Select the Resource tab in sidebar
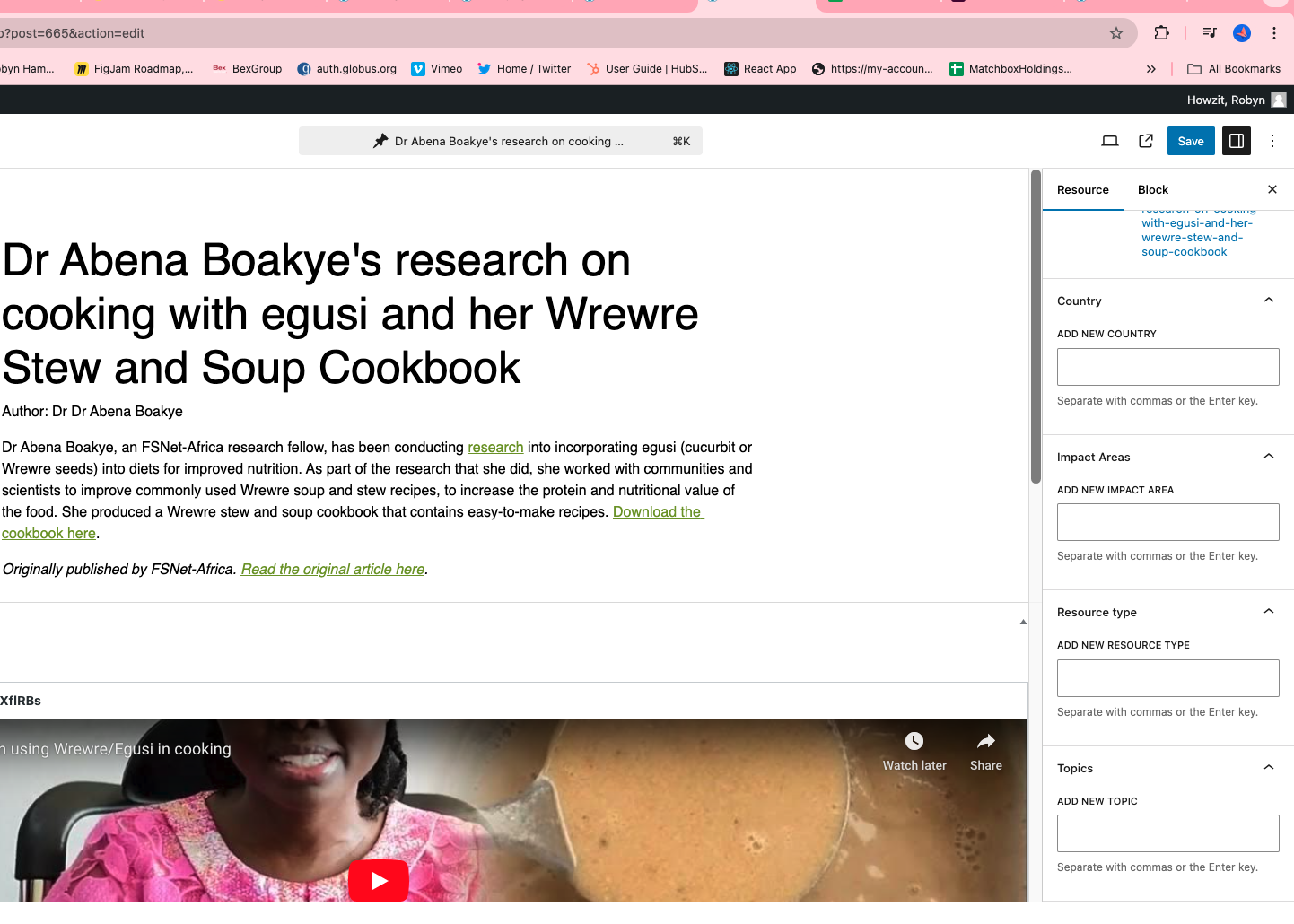This screenshot has height=924, width=1294. pyautogui.click(x=1082, y=190)
